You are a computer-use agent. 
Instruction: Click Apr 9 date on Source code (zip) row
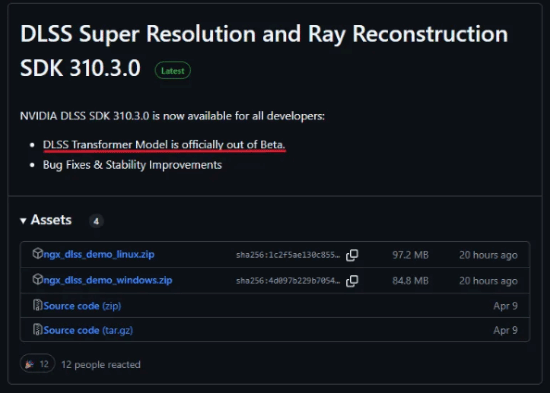click(505, 306)
